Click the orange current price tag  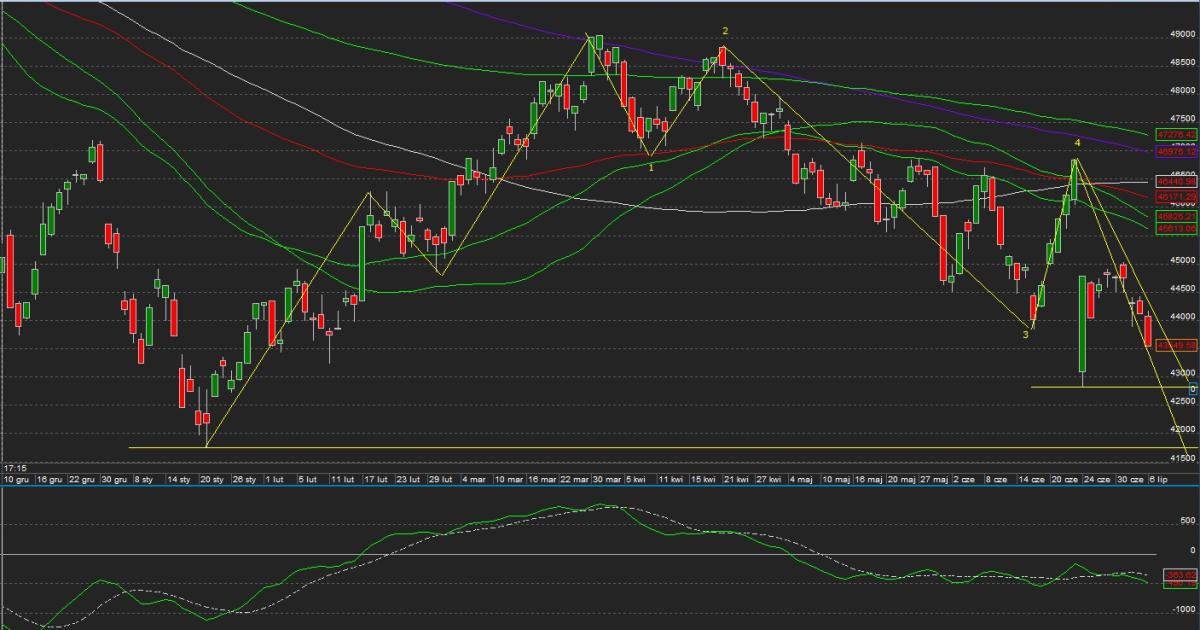click(1176, 345)
